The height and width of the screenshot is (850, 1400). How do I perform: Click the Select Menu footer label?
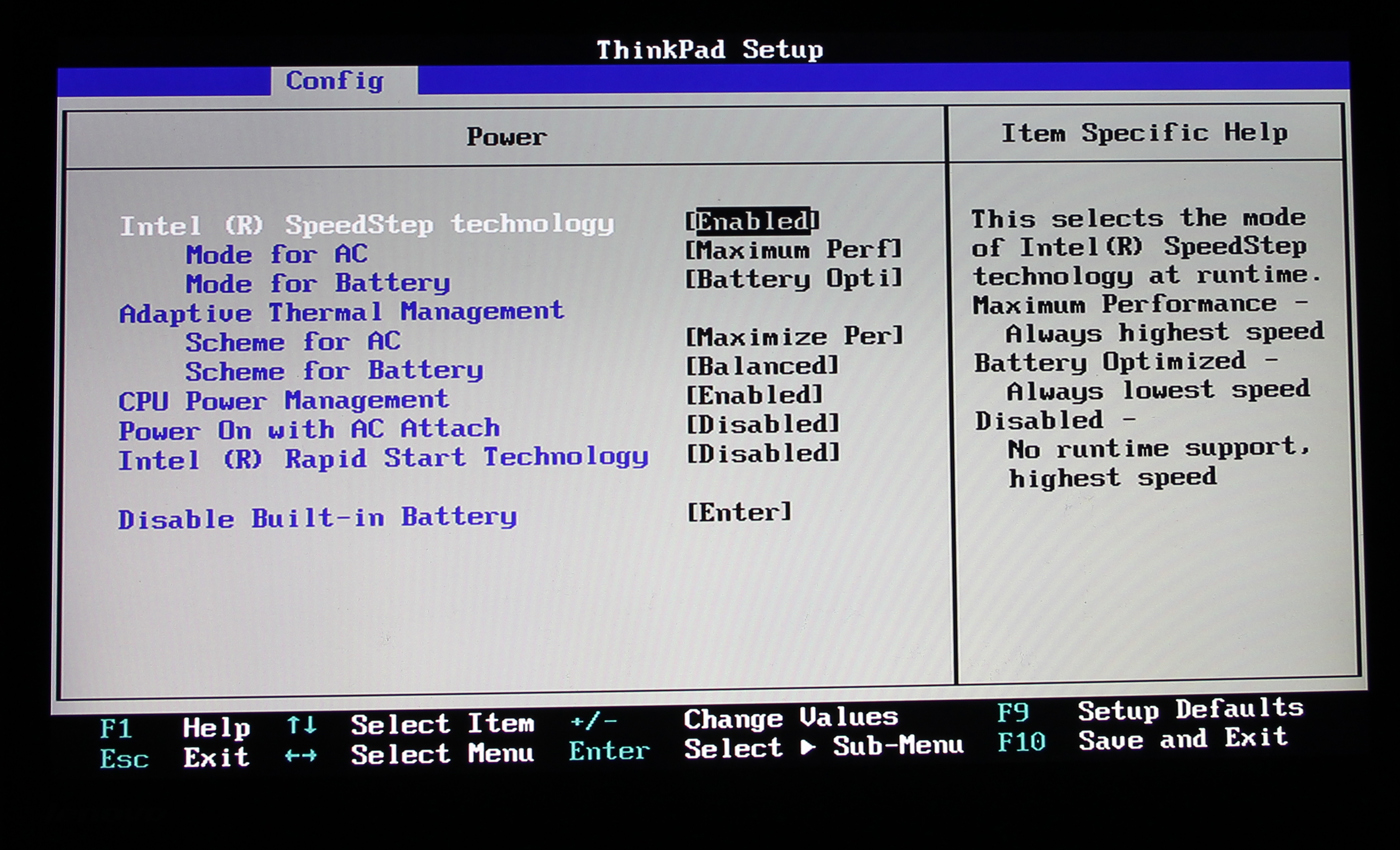[443, 754]
